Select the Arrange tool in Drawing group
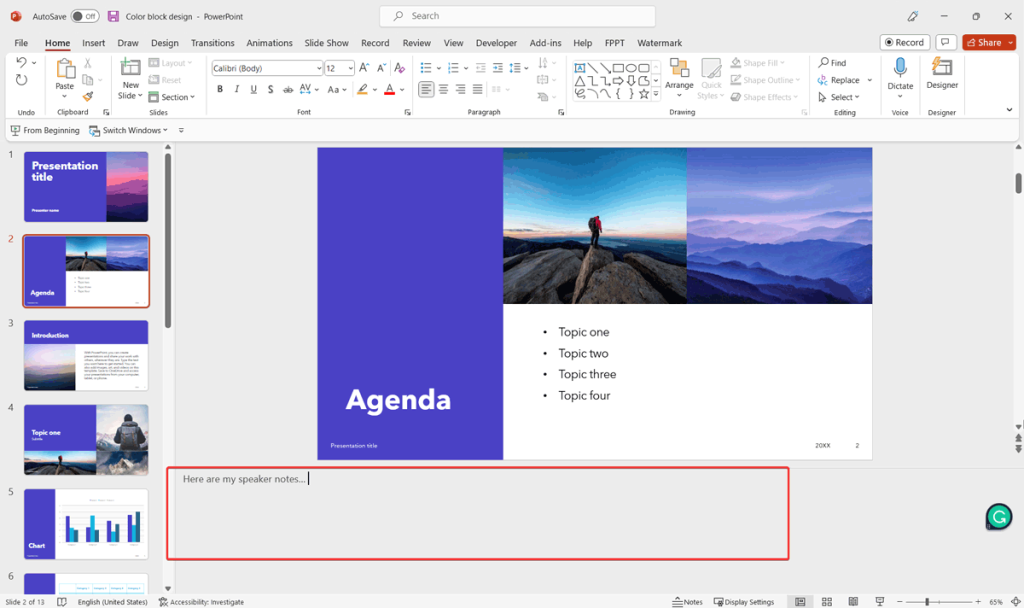 tap(679, 80)
